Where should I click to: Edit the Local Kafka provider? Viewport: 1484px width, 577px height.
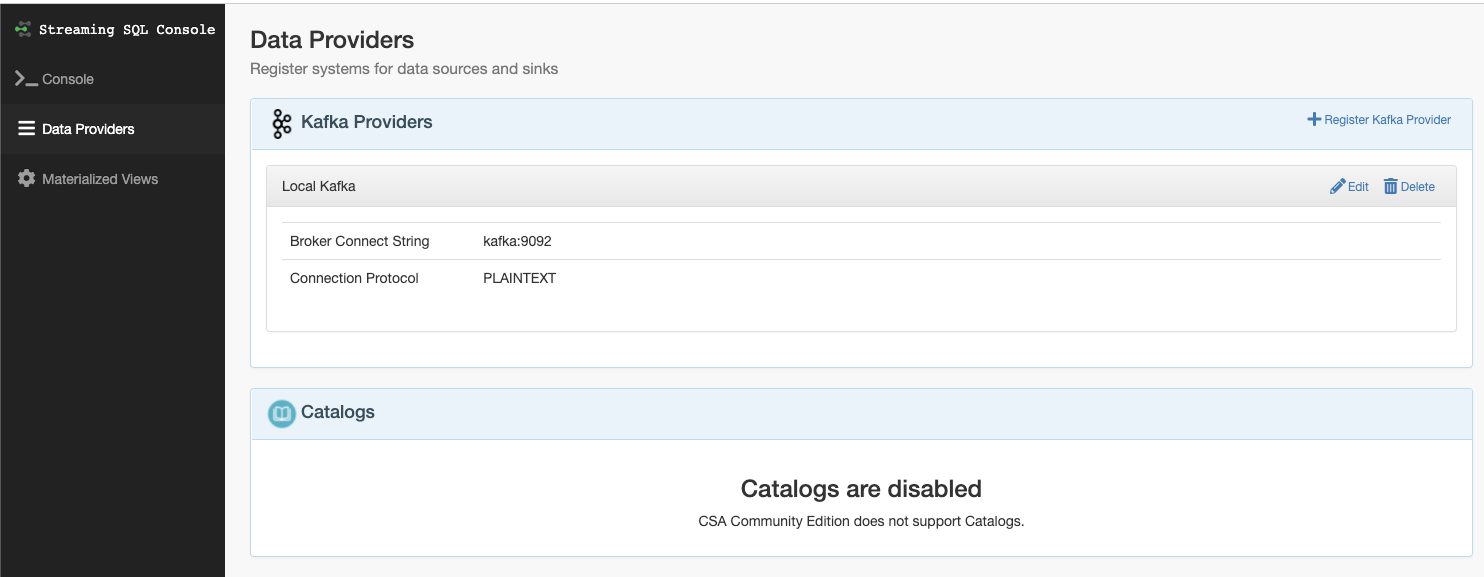click(x=1357, y=187)
